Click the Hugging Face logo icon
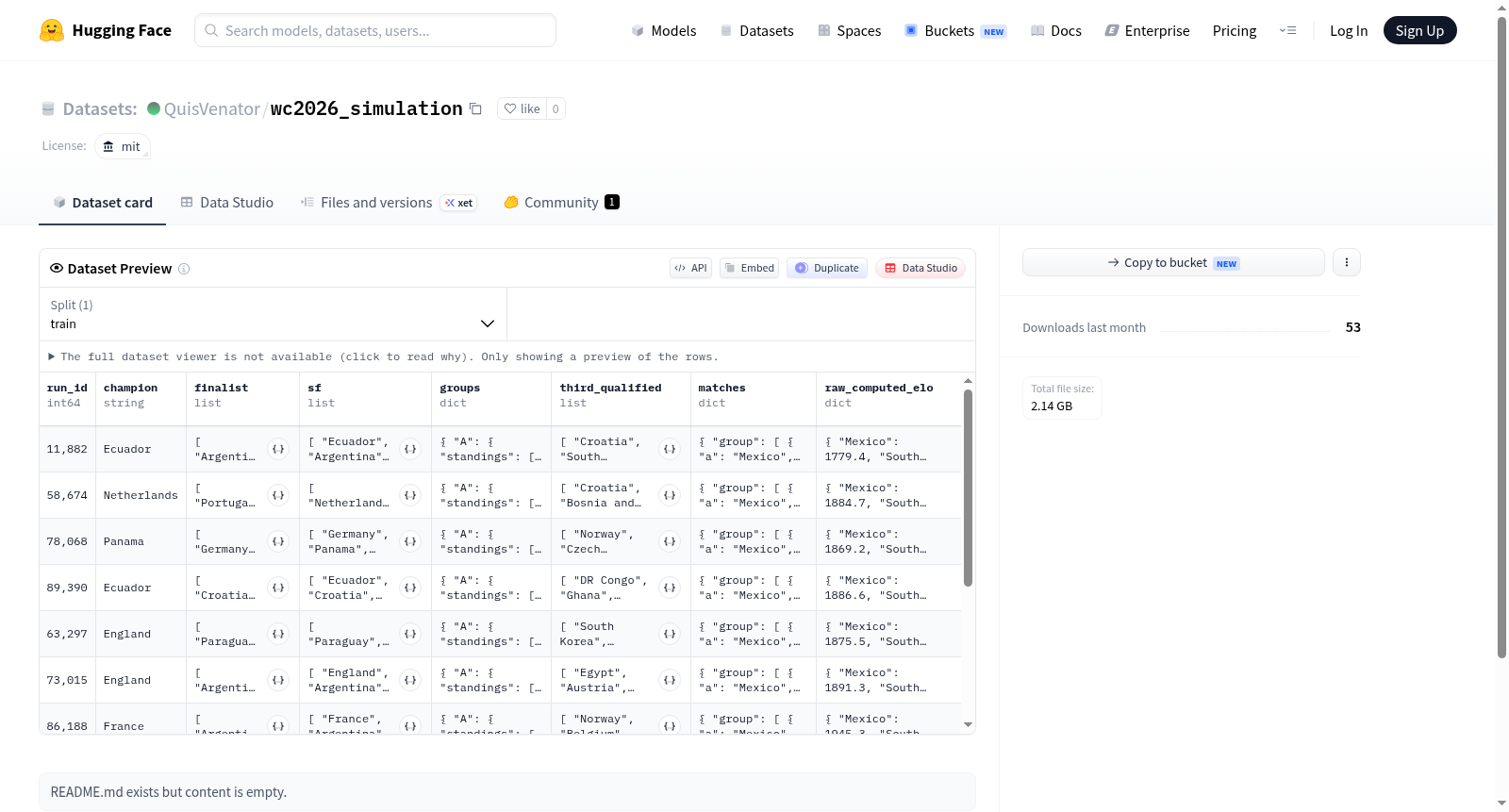The image size is (1509, 812). 52,30
